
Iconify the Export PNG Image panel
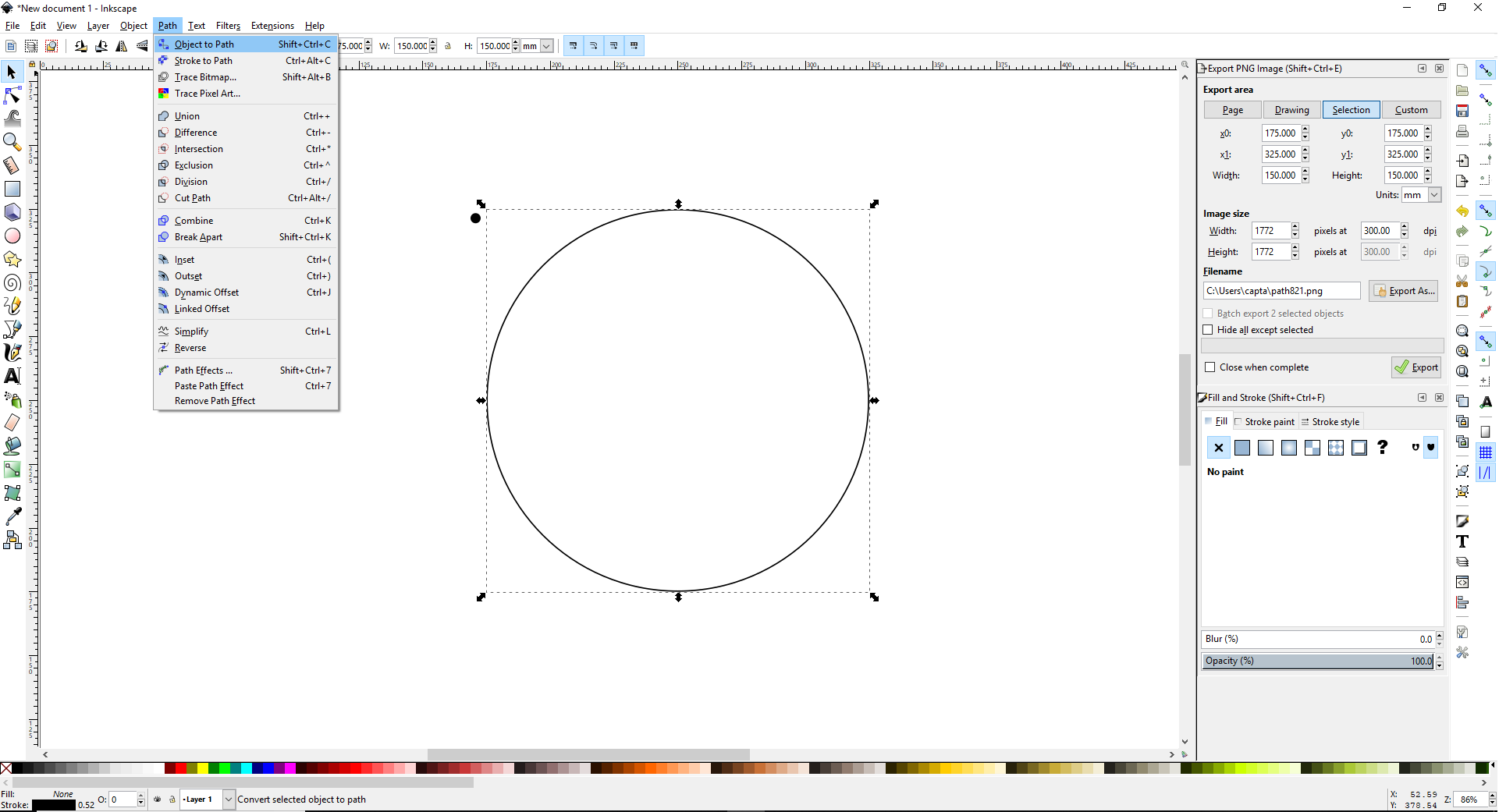coord(1423,69)
